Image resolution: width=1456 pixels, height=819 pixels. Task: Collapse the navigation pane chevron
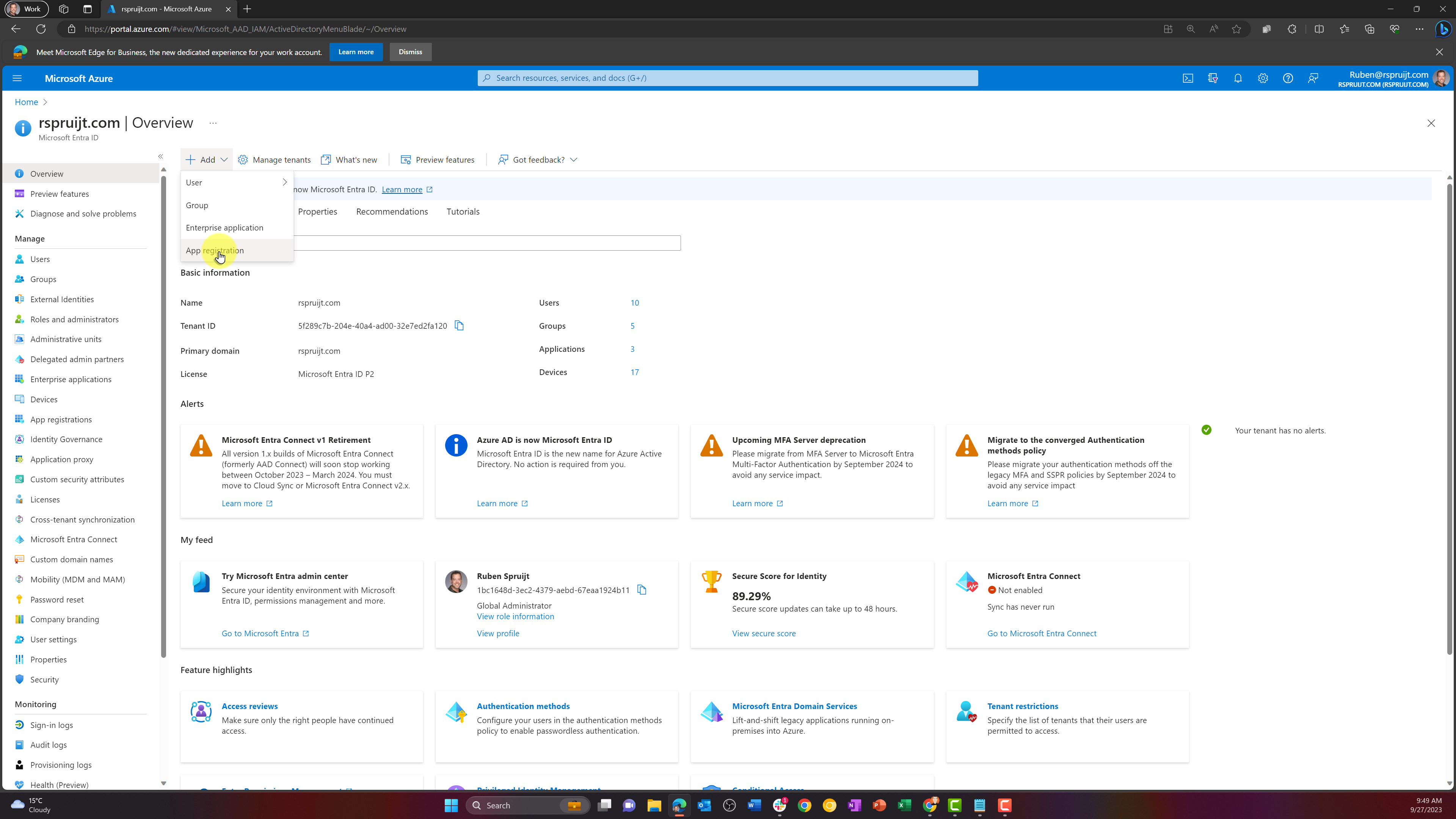coord(160,156)
